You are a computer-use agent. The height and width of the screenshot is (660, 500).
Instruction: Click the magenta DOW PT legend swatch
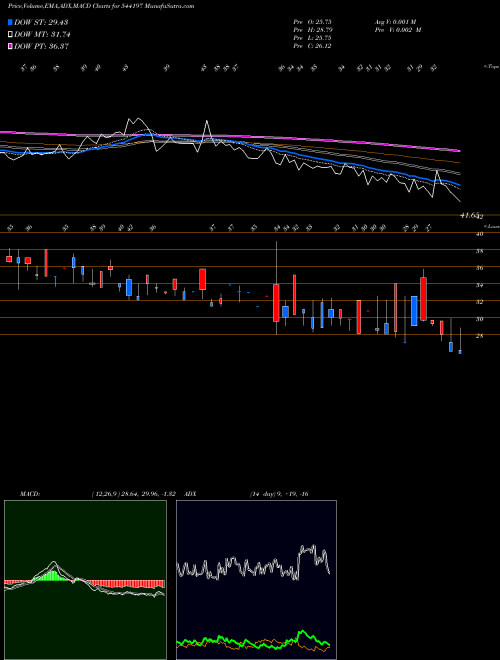point(10,46)
